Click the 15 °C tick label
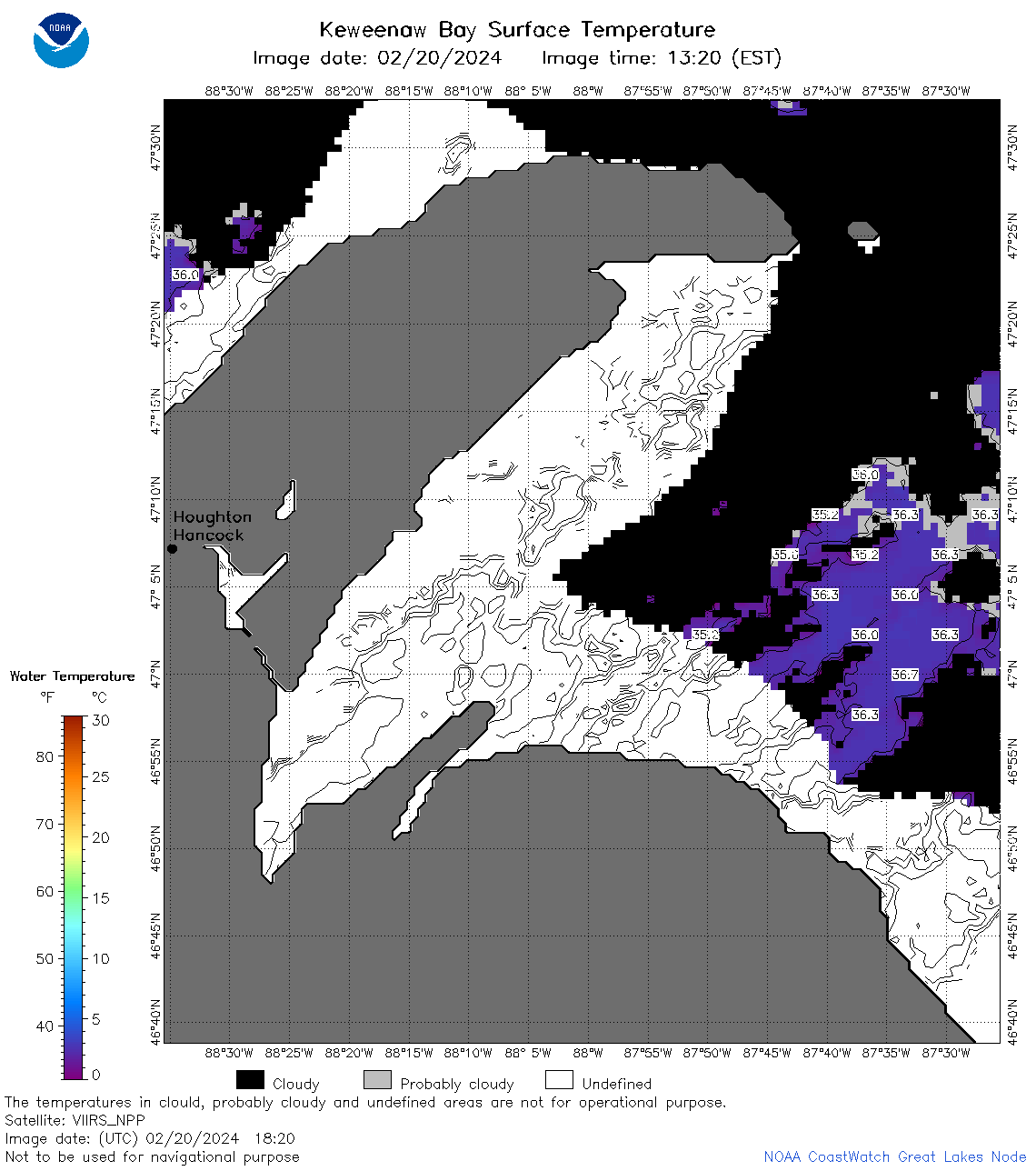This screenshot has height=1171, width=1036. (101, 897)
